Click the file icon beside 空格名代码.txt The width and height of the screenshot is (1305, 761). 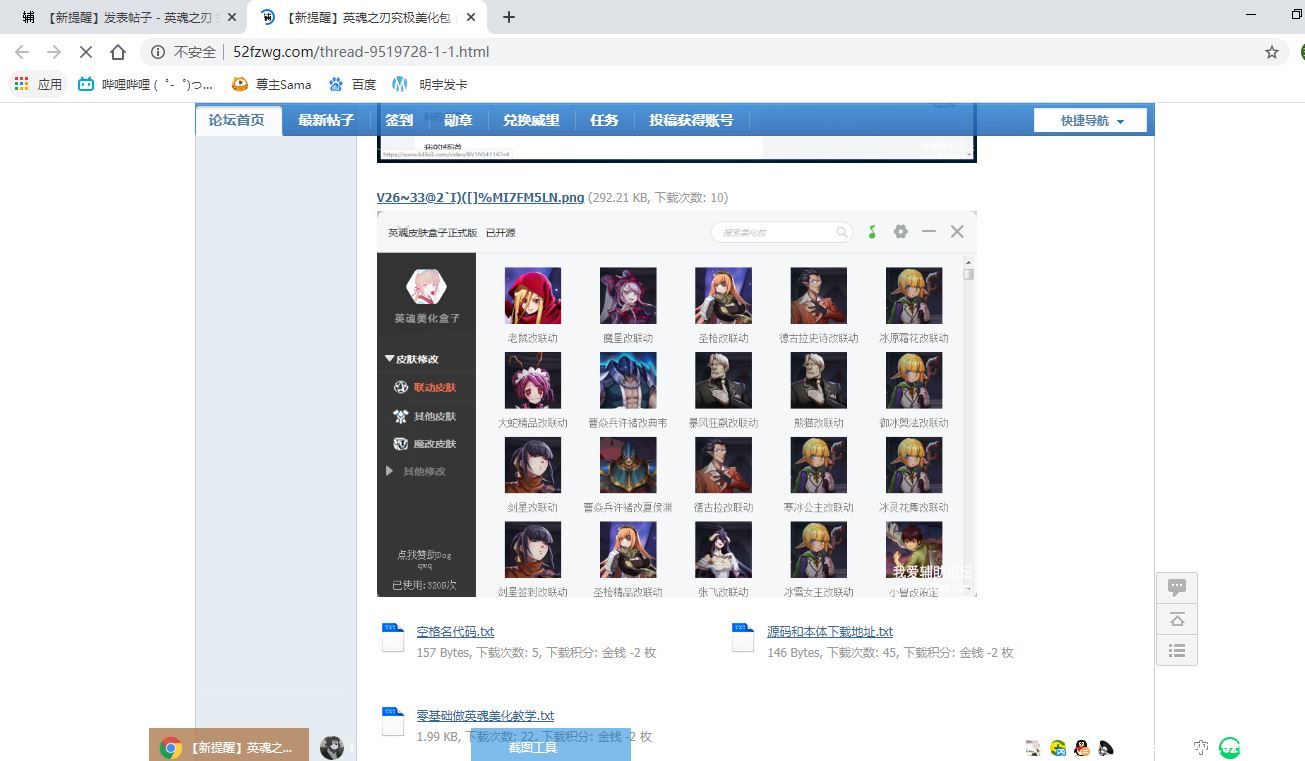(392, 637)
